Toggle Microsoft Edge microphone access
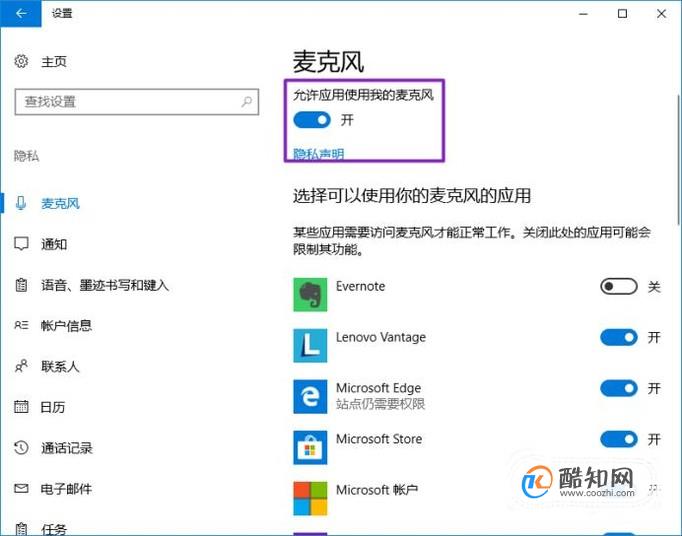Image resolution: width=682 pixels, height=536 pixels. tap(618, 388)
